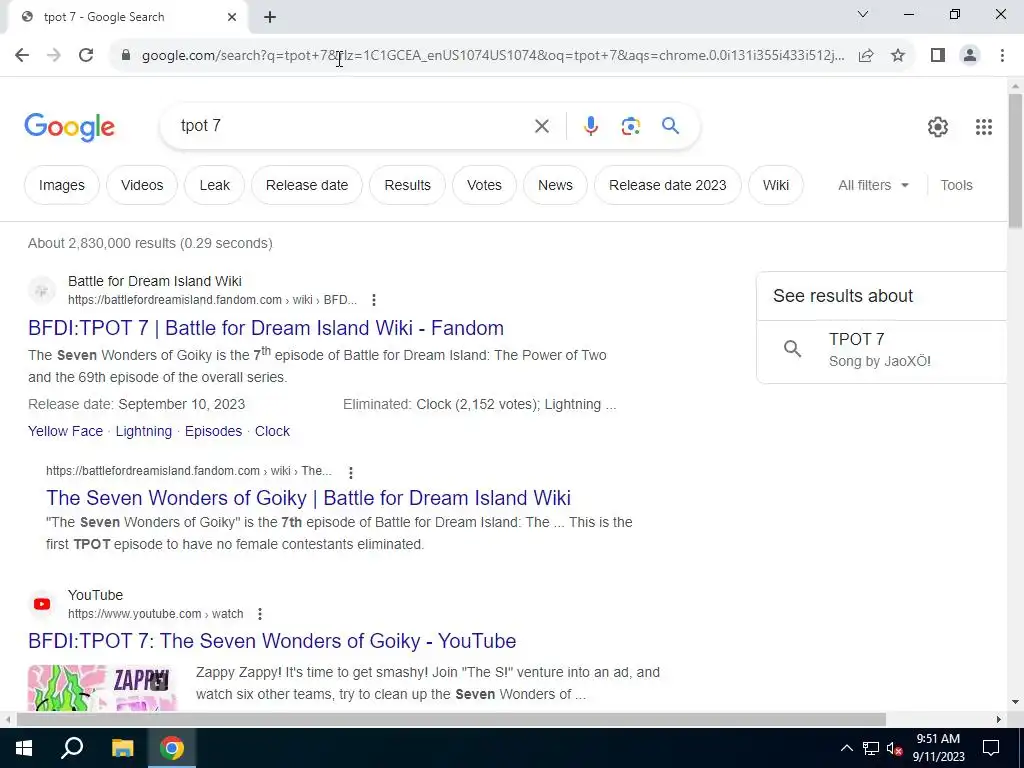The width and height of the screenshot is (1024, 768).
Task: Expand the All filters dropdown
Action: click(x=873, y=185)
